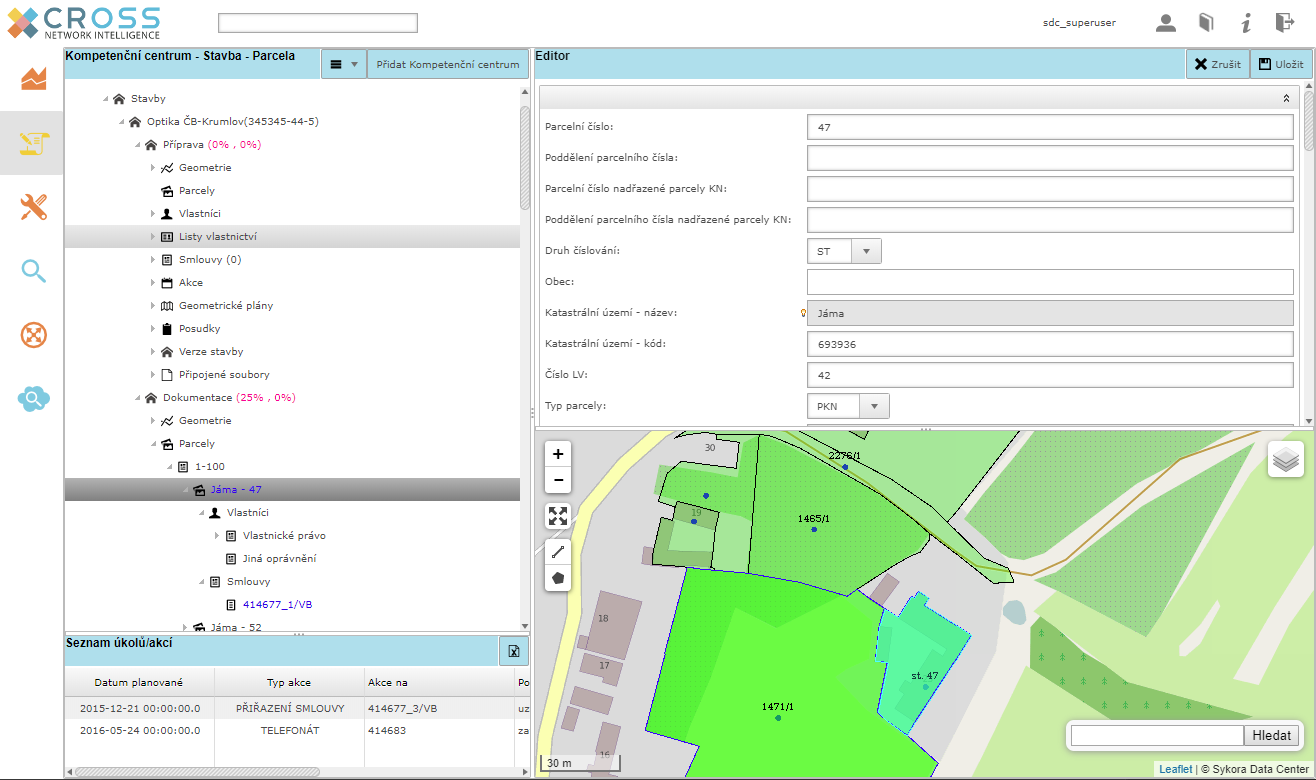Open the info icon in header
Image resolution: width=1316 pixels, height=780 pixels.
coord(1246,23)
